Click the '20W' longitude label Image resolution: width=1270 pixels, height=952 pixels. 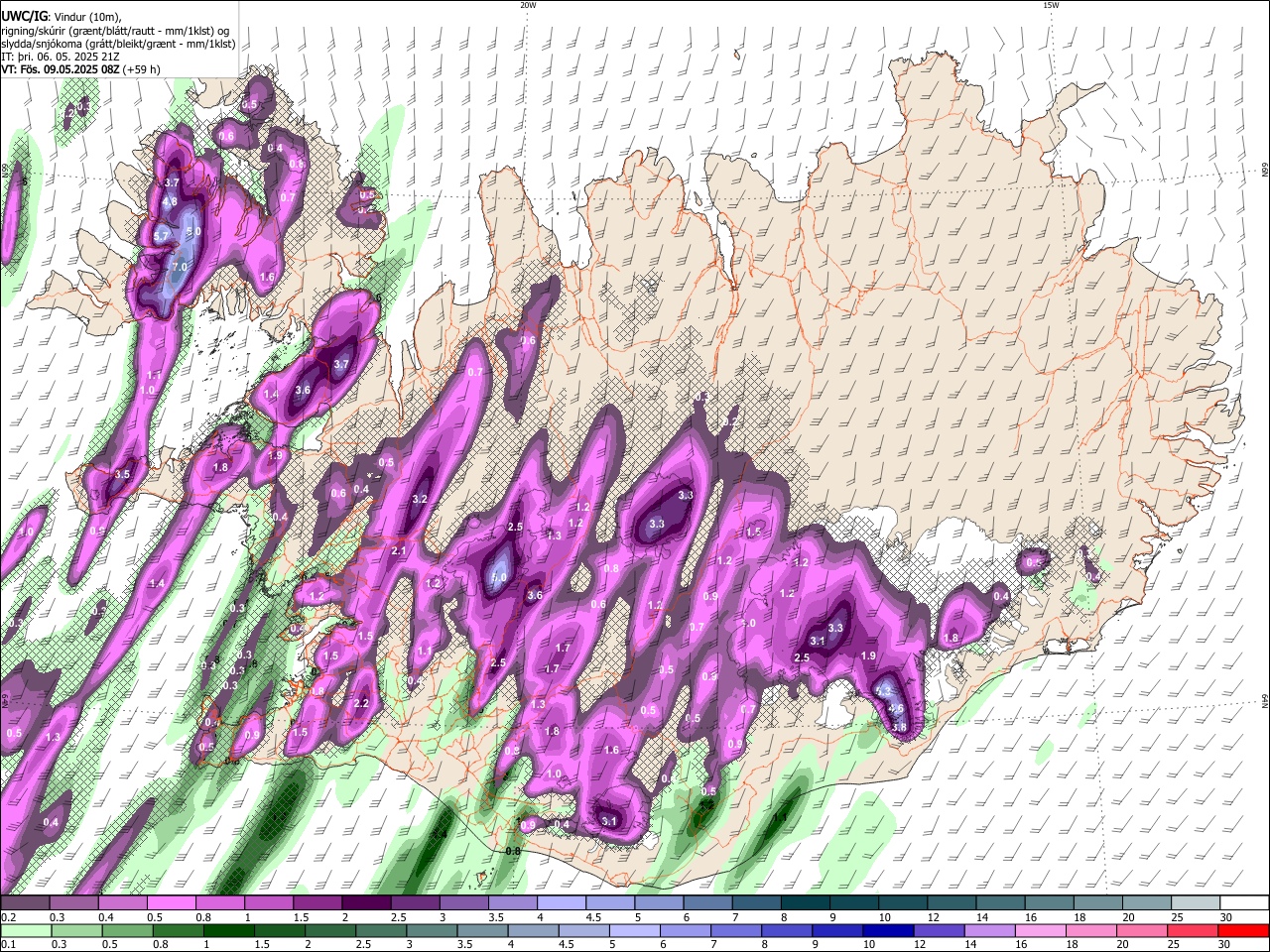pos(528,5)
